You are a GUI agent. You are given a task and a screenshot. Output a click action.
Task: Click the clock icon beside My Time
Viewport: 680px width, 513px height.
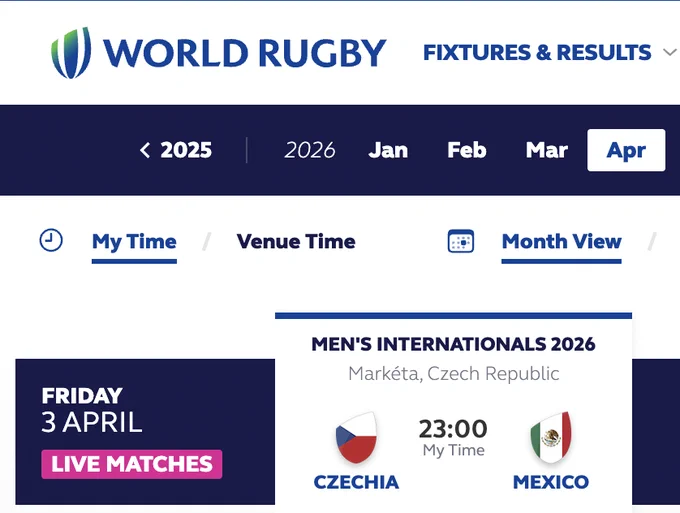(x=51, y=240)
